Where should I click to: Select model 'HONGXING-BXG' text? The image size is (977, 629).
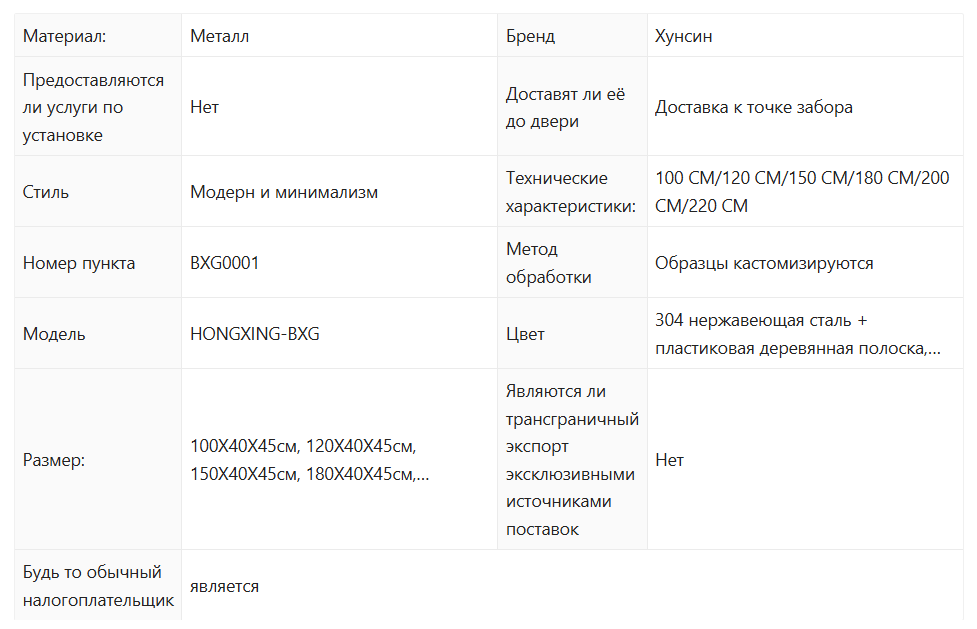coord(255,334)
